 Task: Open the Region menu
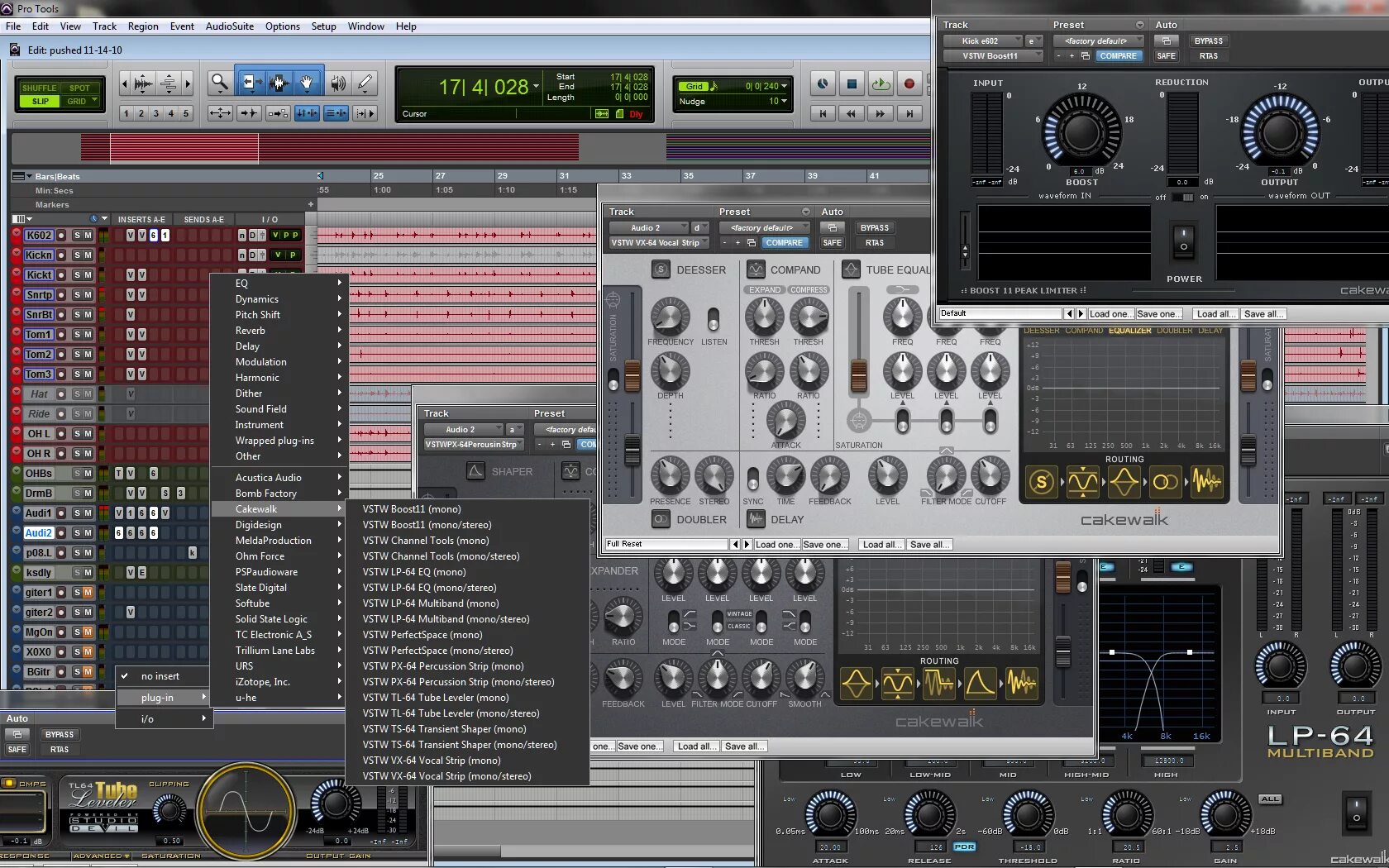pyautogui.click(x=143, y=26)
